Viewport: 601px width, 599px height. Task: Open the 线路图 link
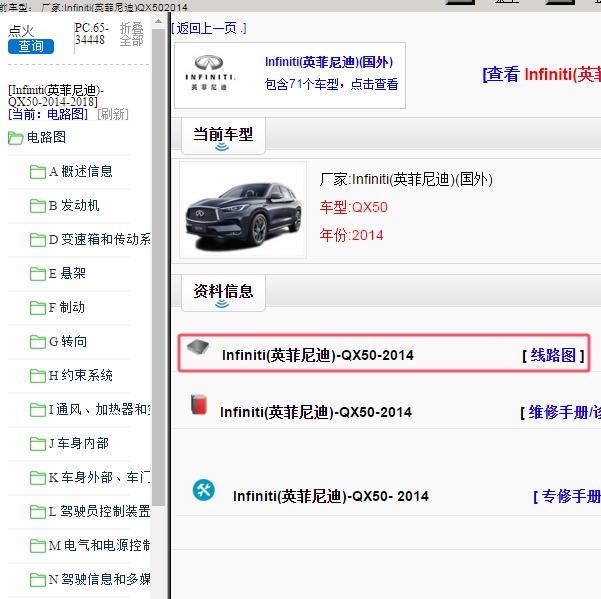click(553, 355)
